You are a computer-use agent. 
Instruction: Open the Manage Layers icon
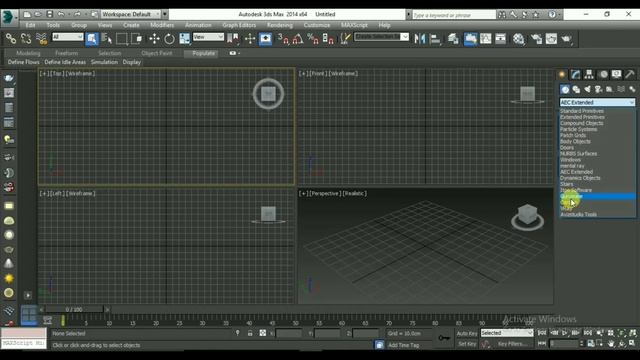453,39
